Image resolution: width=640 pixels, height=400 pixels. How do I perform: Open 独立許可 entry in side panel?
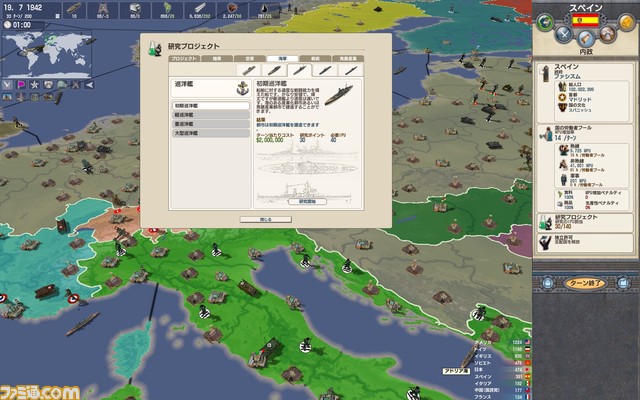pyautogui.click(x=585, y=242)
